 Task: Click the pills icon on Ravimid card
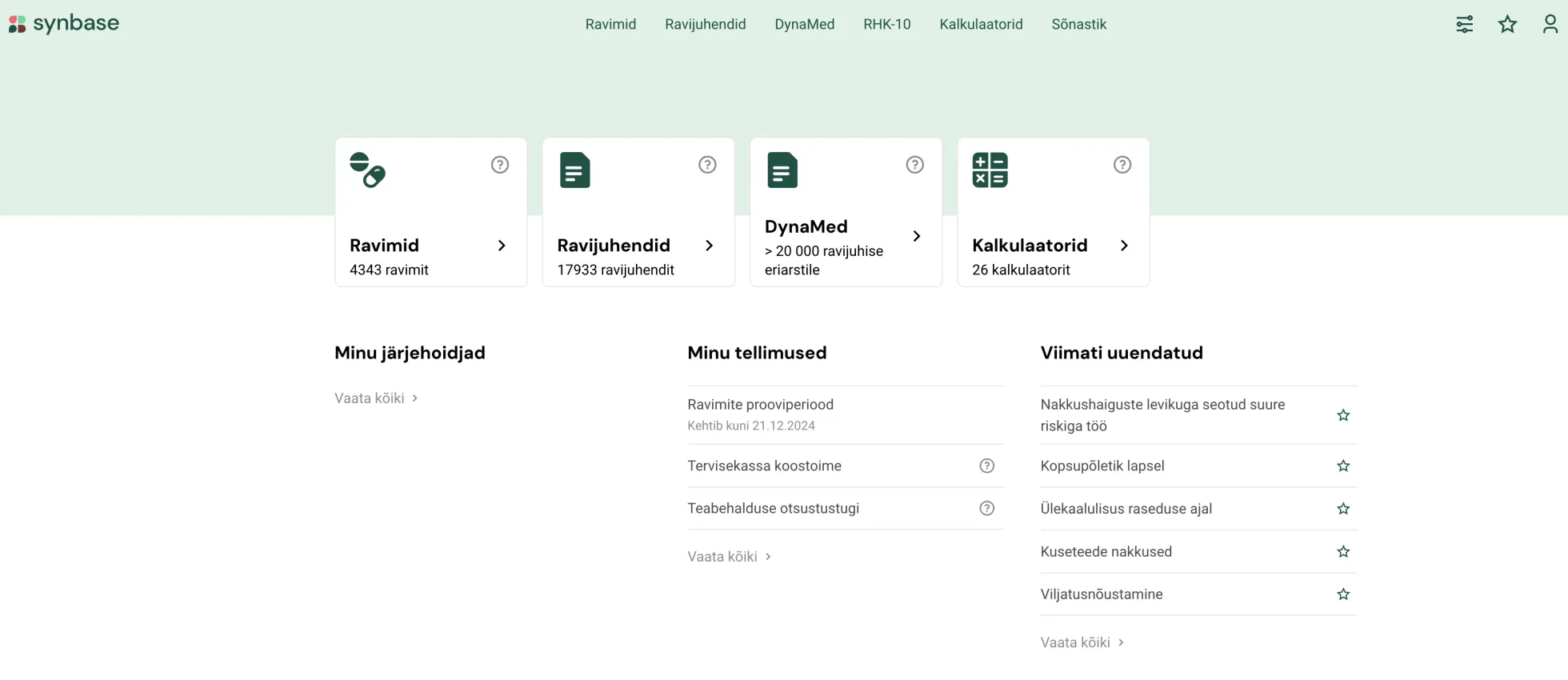pos(368,170)
